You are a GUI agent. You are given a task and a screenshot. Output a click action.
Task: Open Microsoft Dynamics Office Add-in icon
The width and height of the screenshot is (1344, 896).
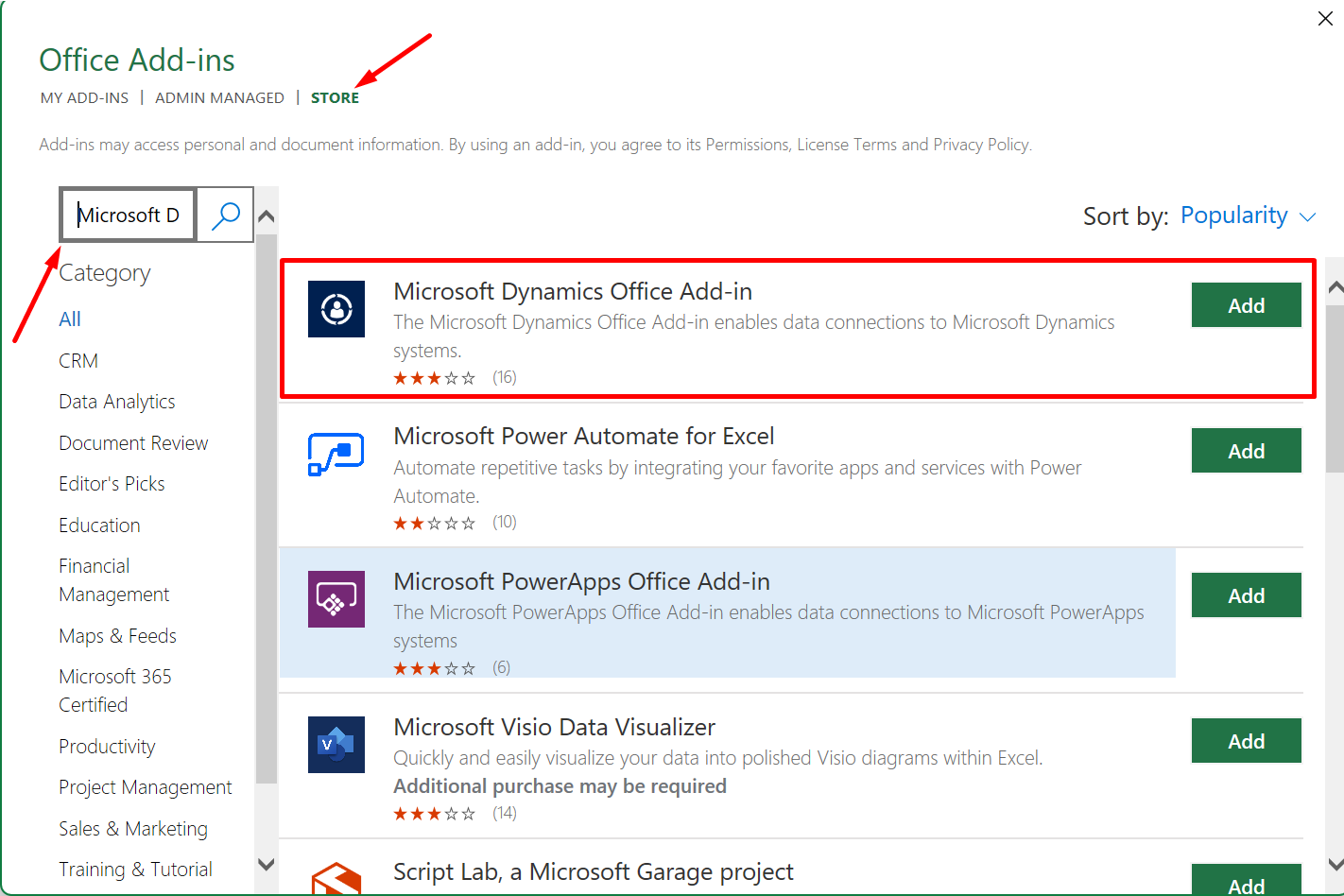336,309
